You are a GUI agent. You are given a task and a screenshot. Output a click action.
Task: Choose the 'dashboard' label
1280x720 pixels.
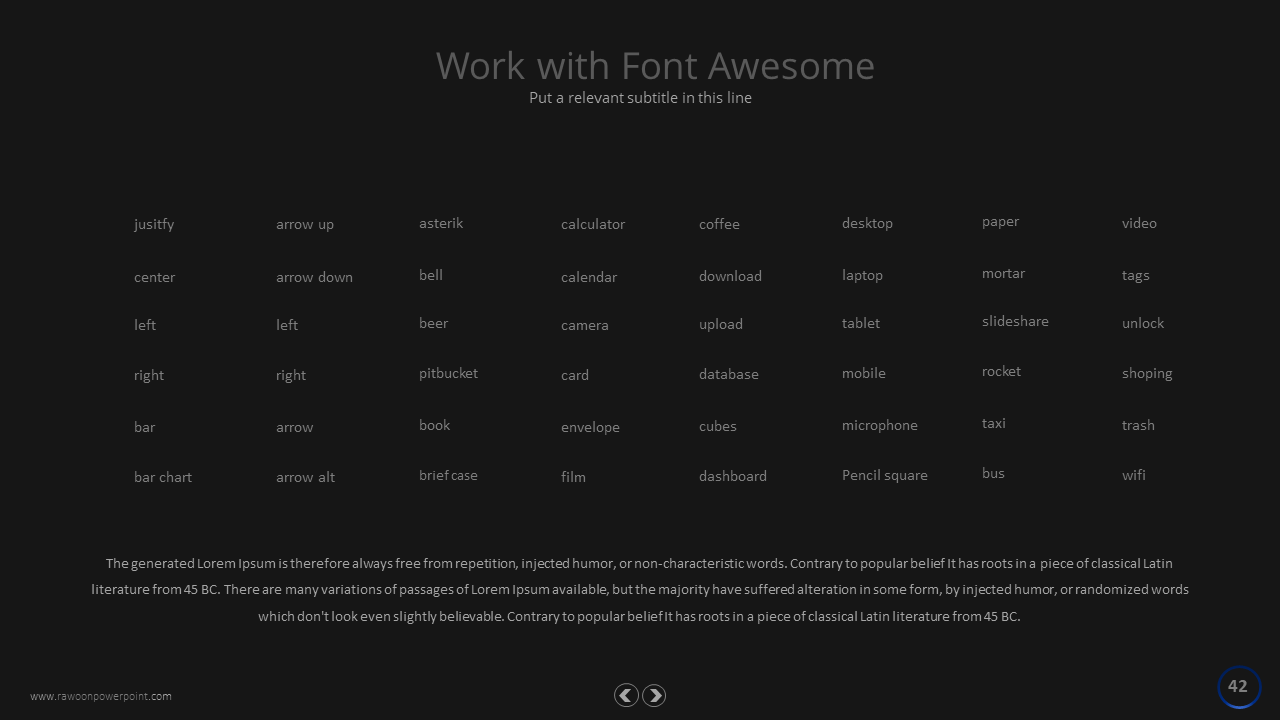click(x=733, y=476)
